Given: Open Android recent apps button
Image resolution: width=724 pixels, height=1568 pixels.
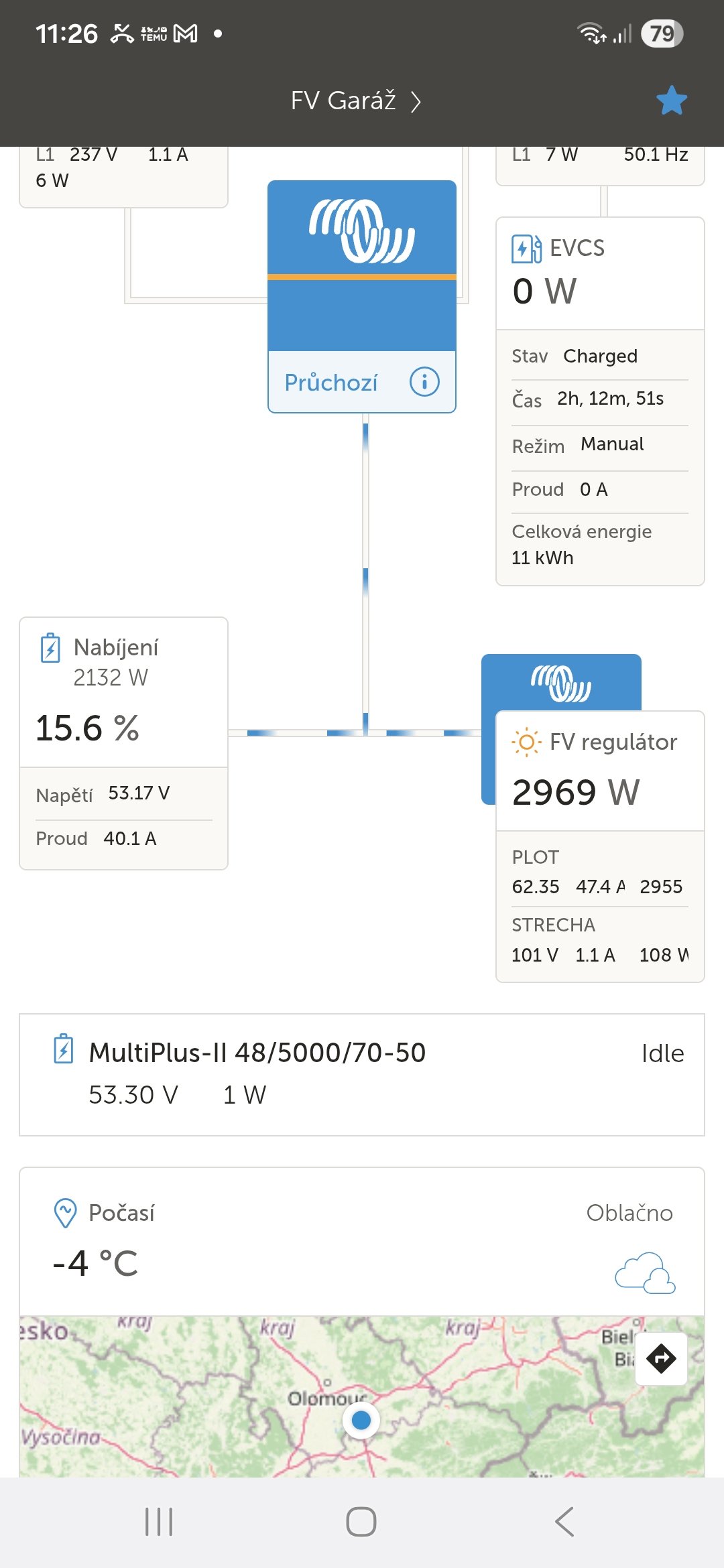Looking at the screenshot, I should [159, 1522].
